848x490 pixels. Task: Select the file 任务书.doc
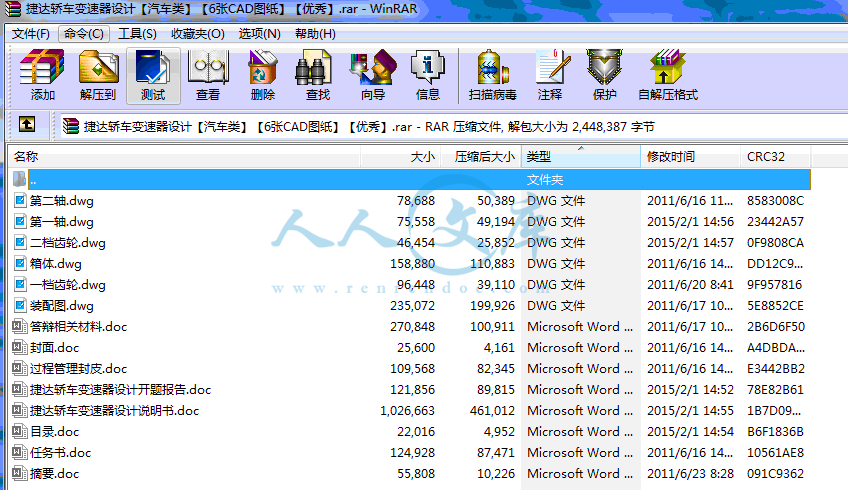click(61, 453)
